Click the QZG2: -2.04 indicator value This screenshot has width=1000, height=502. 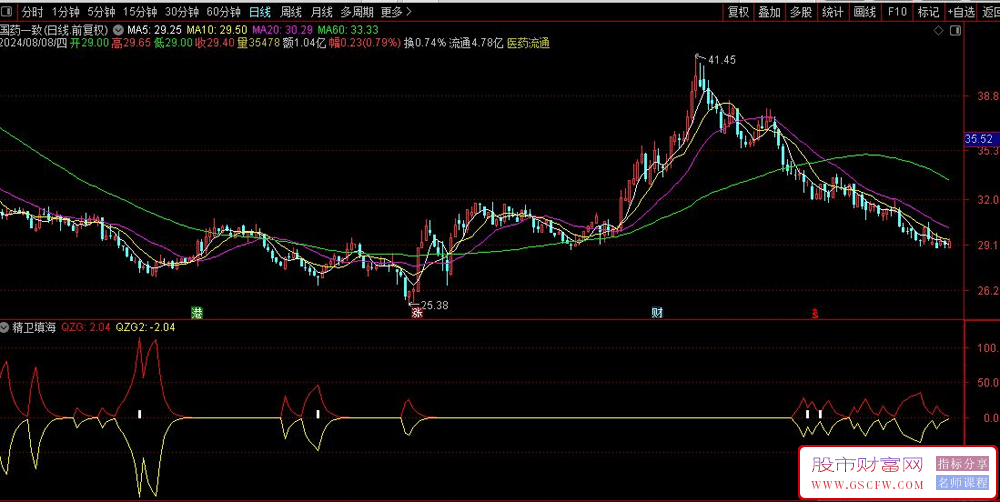145,327
